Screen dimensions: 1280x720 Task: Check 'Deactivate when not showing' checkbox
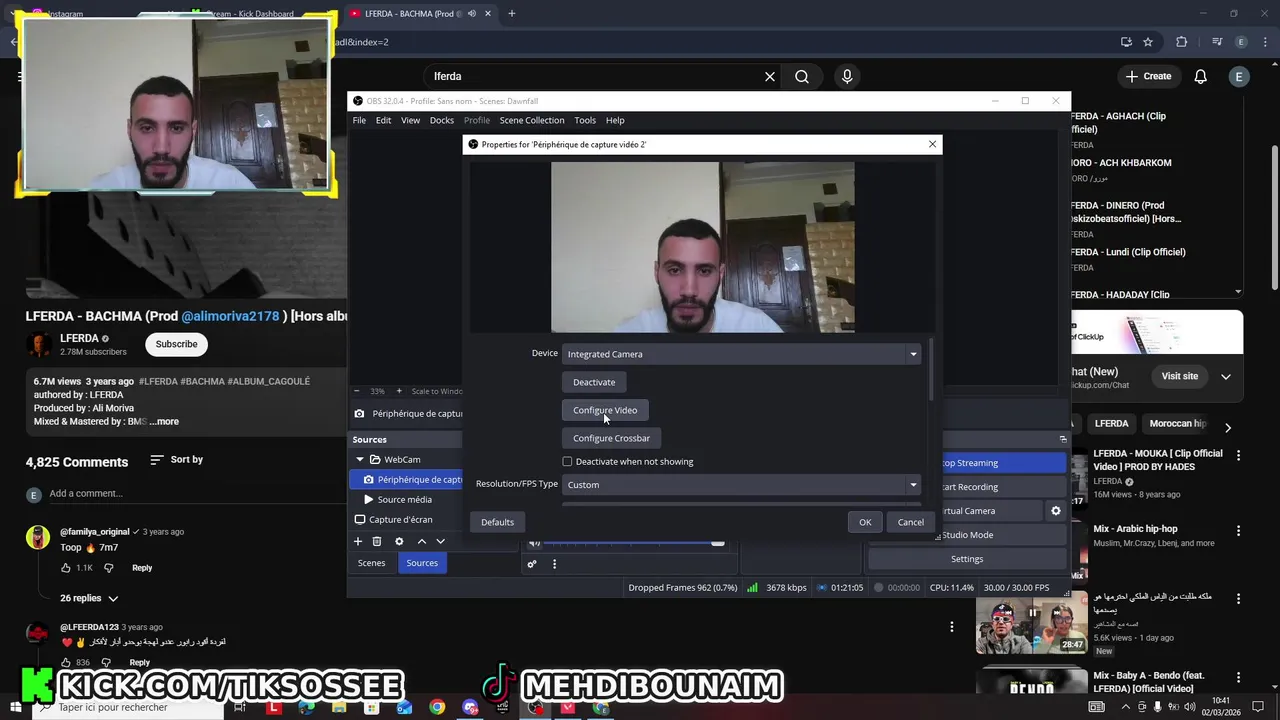coord(567,462)
